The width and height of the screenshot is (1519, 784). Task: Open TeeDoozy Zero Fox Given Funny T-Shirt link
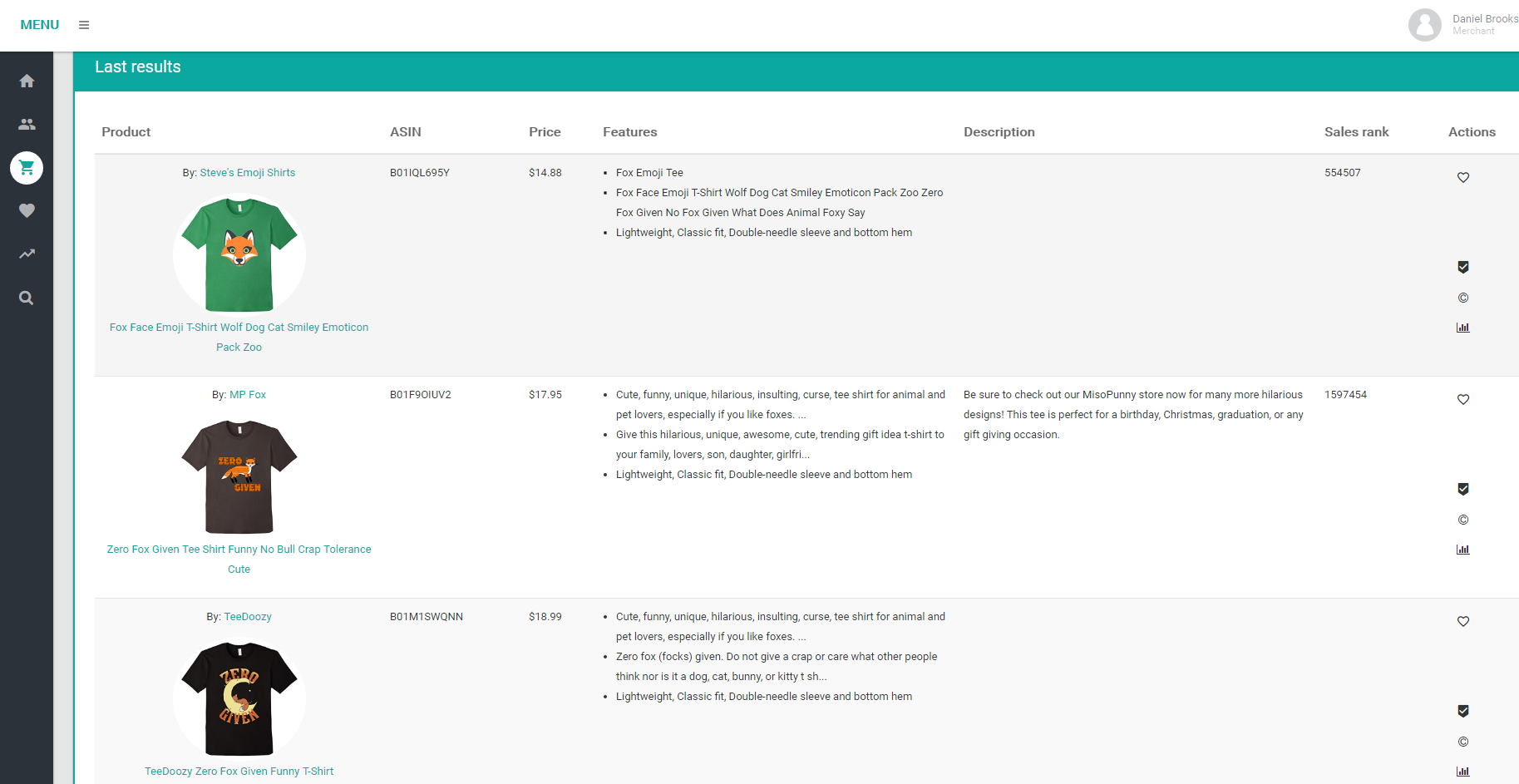pos(239,772)
